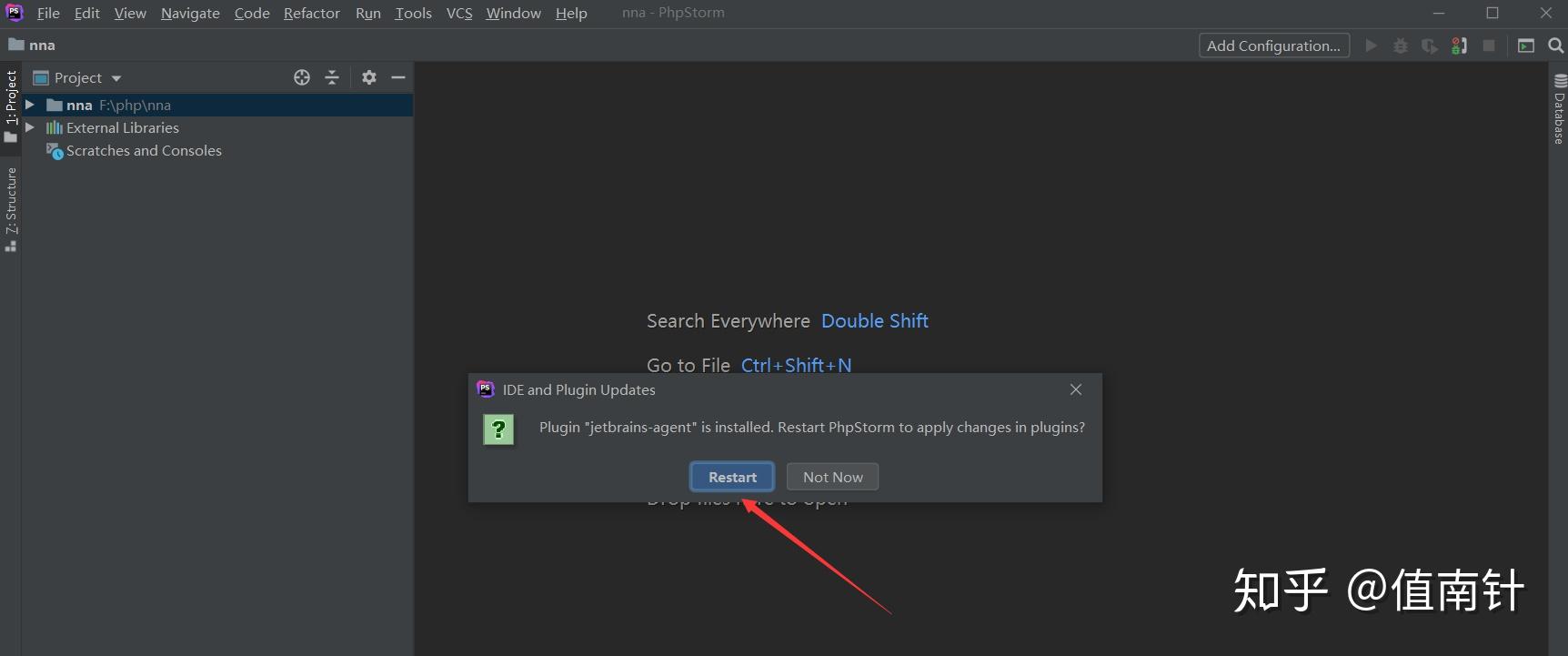Open the Edit menu

[87, 14]
